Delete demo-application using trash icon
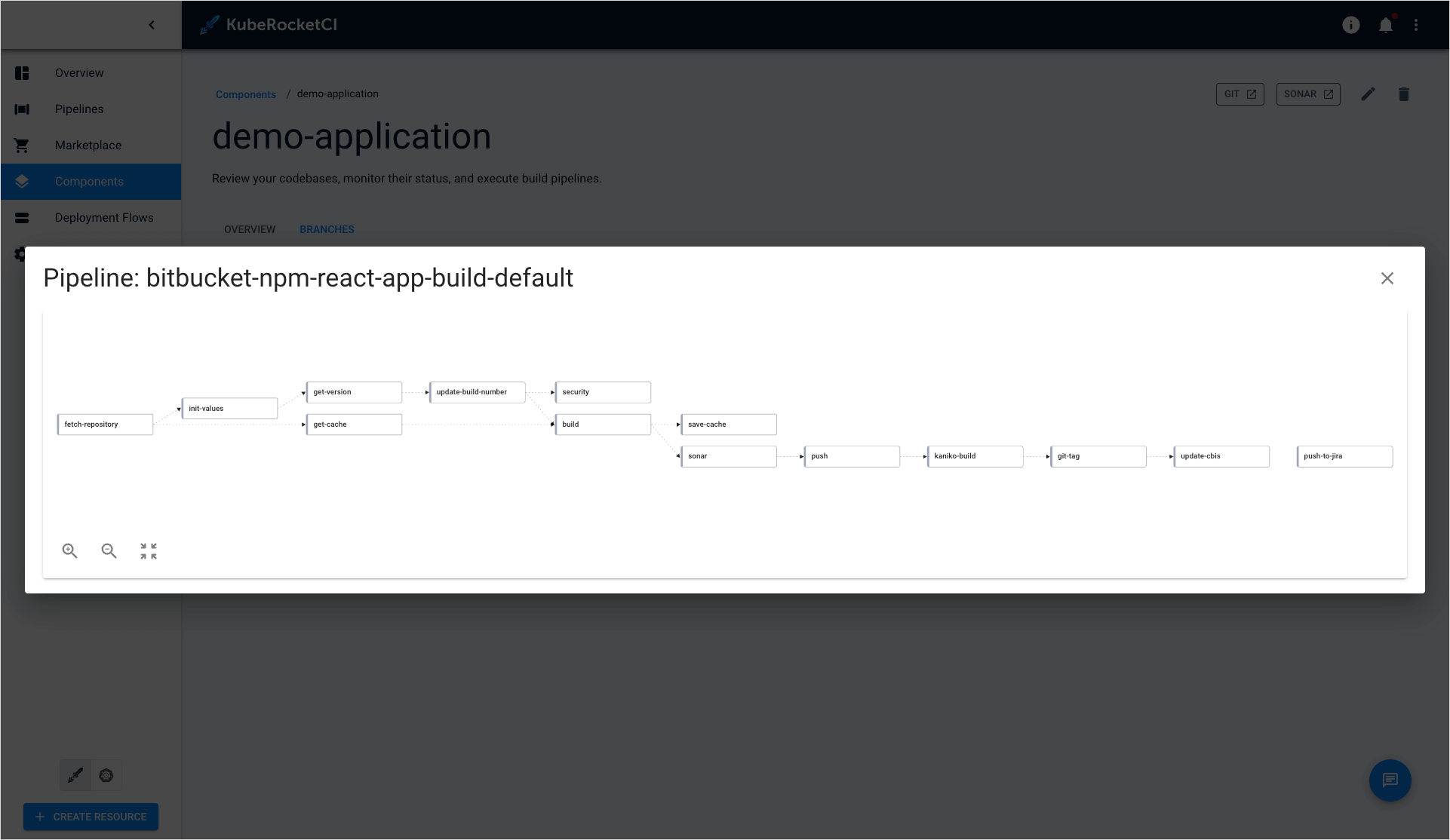The width and height of the screenshot is (1450, 840). pos(1404,94)
